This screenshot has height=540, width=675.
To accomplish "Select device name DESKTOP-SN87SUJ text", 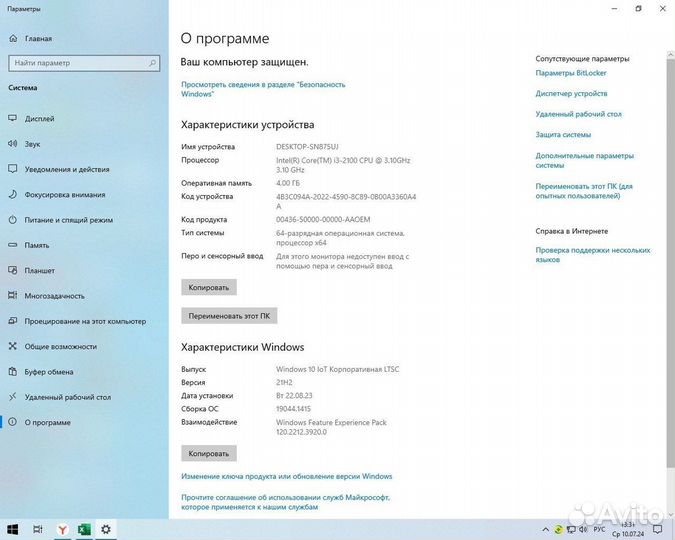I will [x=307, y=147].
